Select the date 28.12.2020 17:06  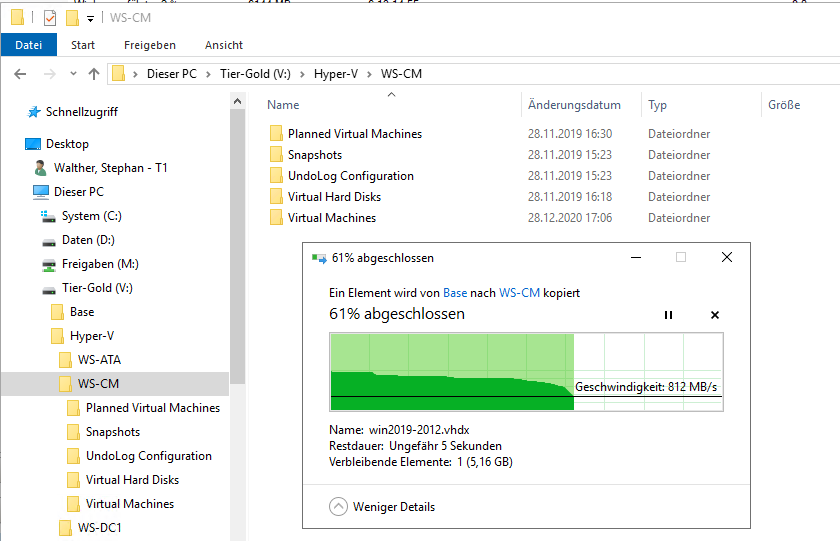[x=569, y=218]
